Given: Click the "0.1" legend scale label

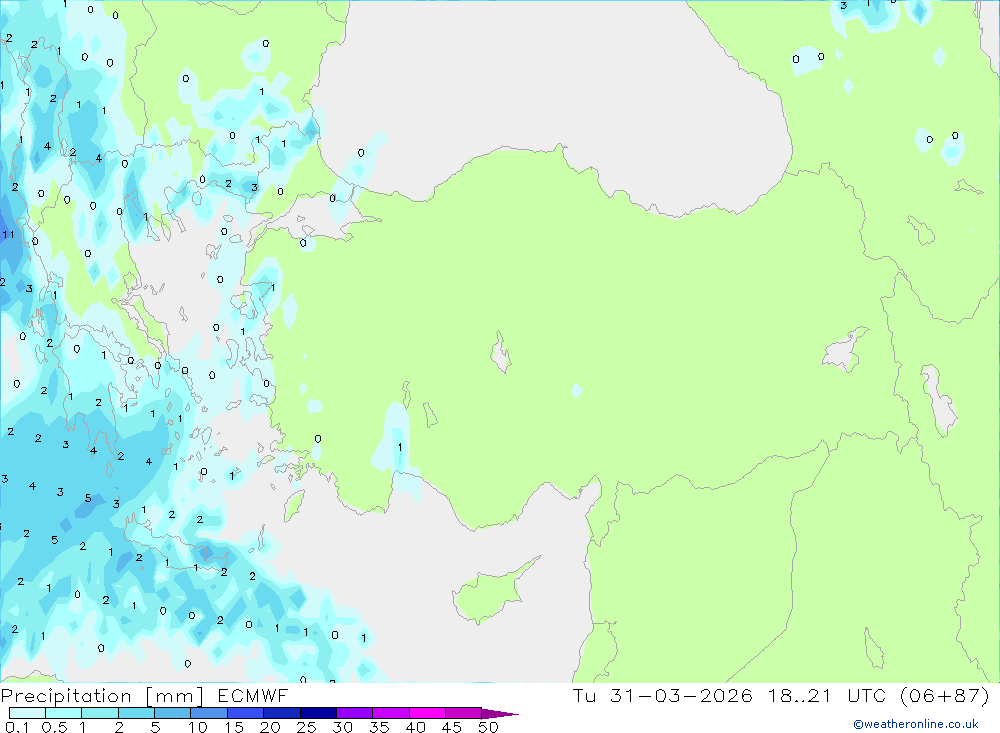Looking at the screenshot, I should pos(17,727).
